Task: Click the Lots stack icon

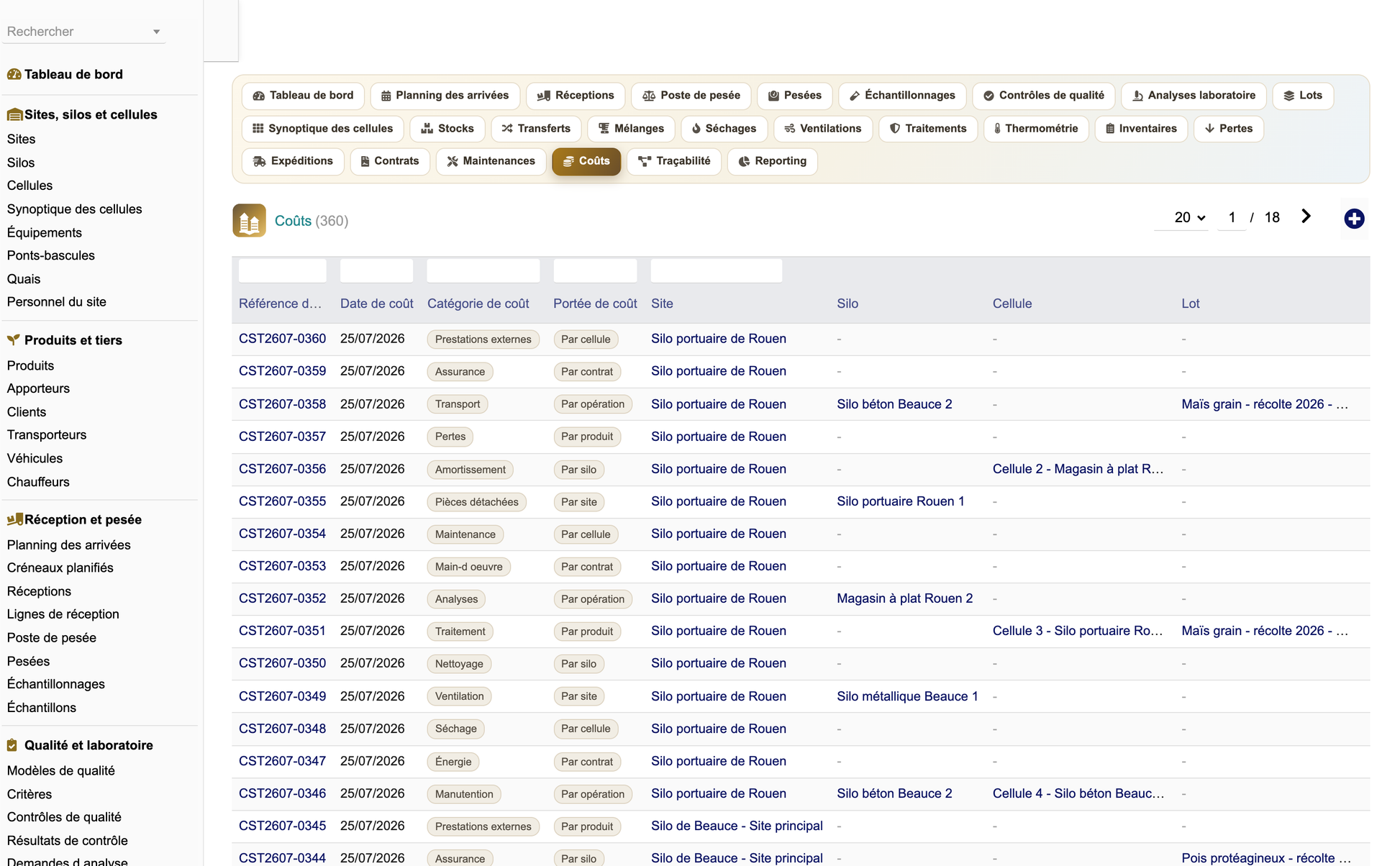Action: coord(1289,96)
